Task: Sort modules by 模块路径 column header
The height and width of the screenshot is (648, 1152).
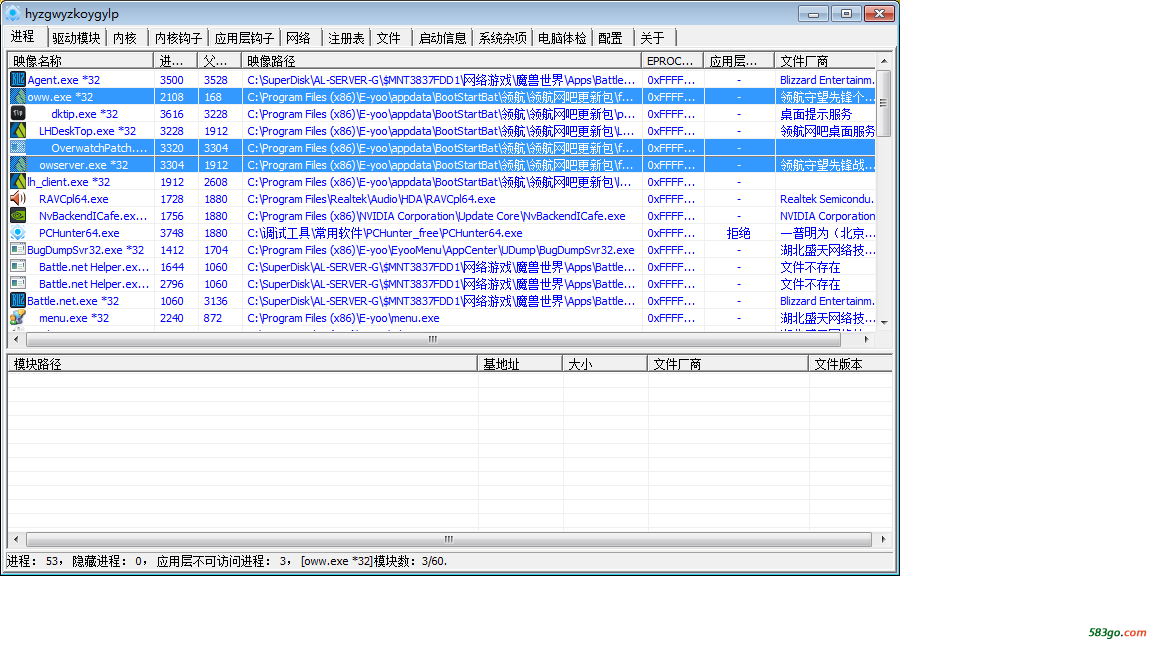Action: (242, 364)
